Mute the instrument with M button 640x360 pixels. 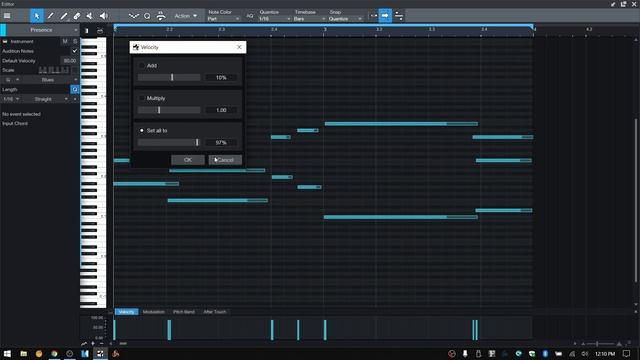pos(65,41)
